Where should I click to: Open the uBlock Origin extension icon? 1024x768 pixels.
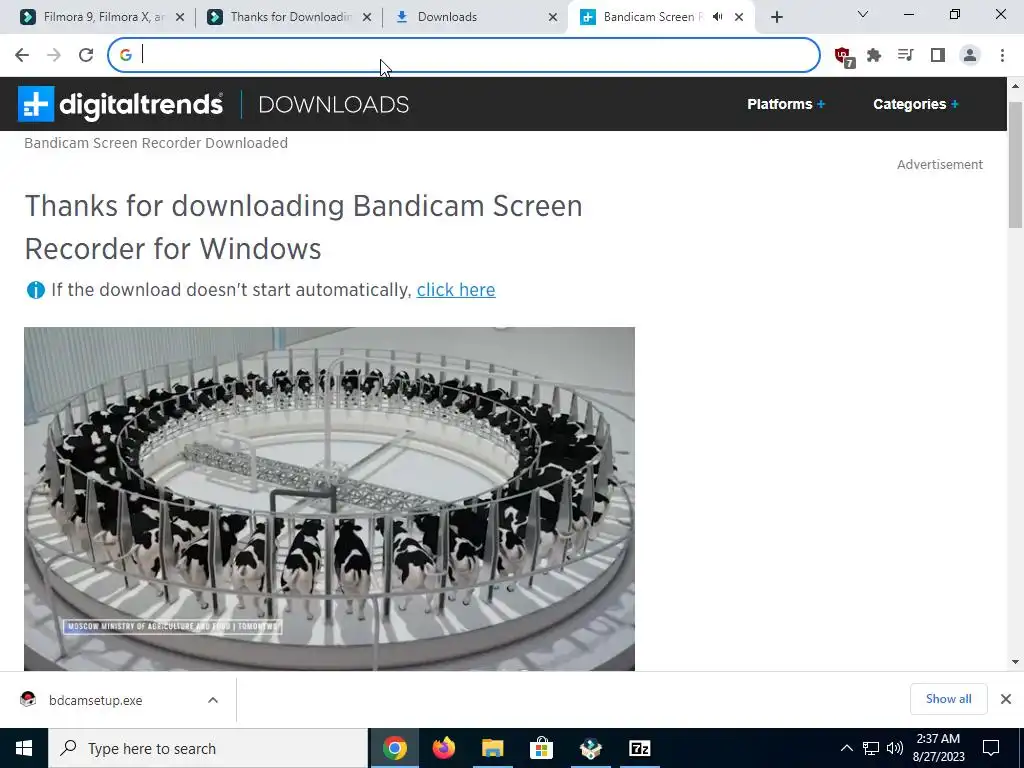844,56
